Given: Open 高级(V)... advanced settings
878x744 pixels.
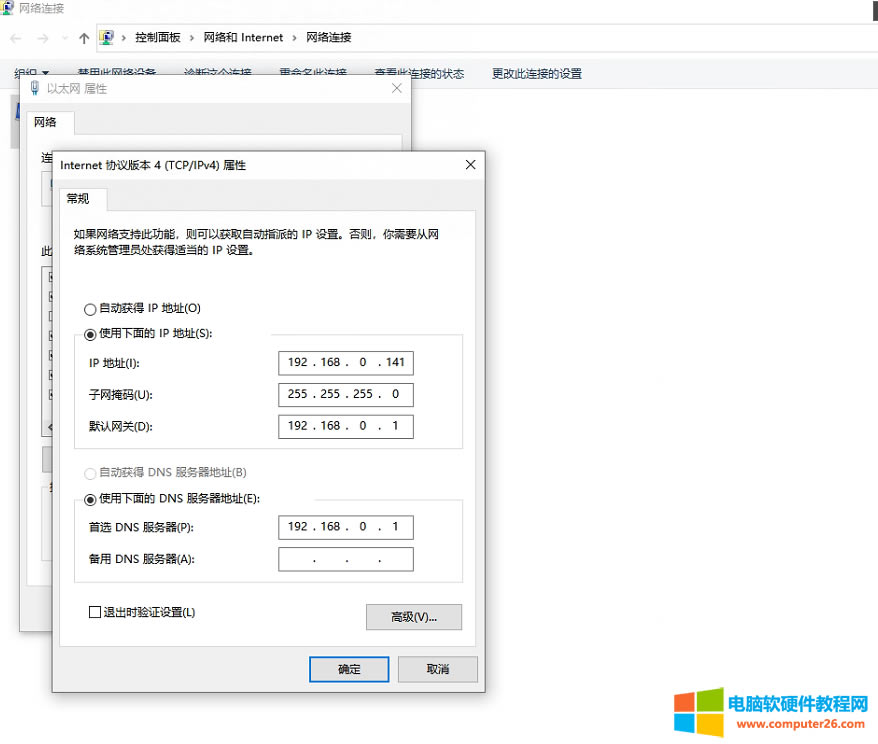Looking at the screenshot, I should point(414,617).
